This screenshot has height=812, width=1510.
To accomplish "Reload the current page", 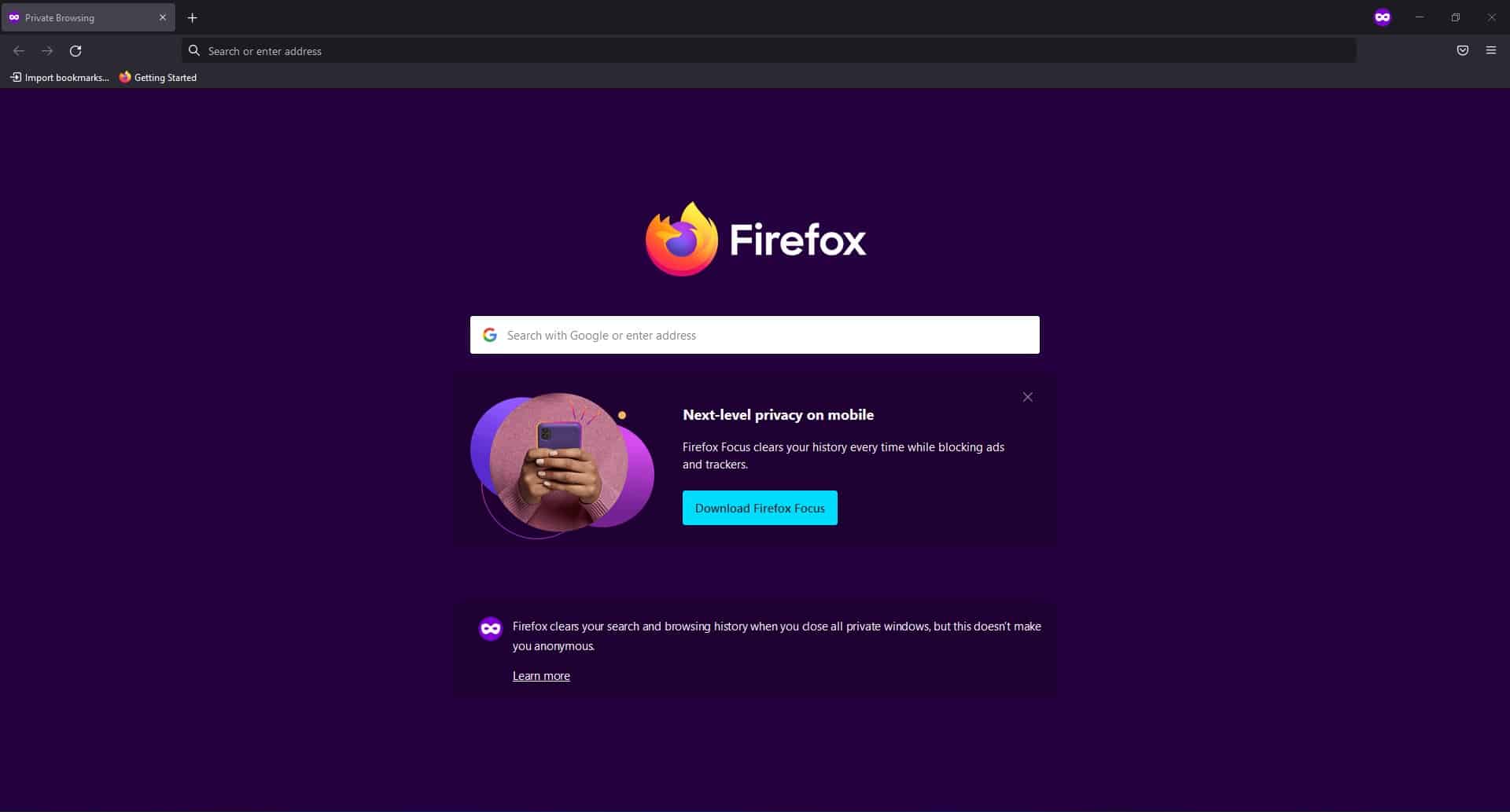I will click(x=75, y=51).
